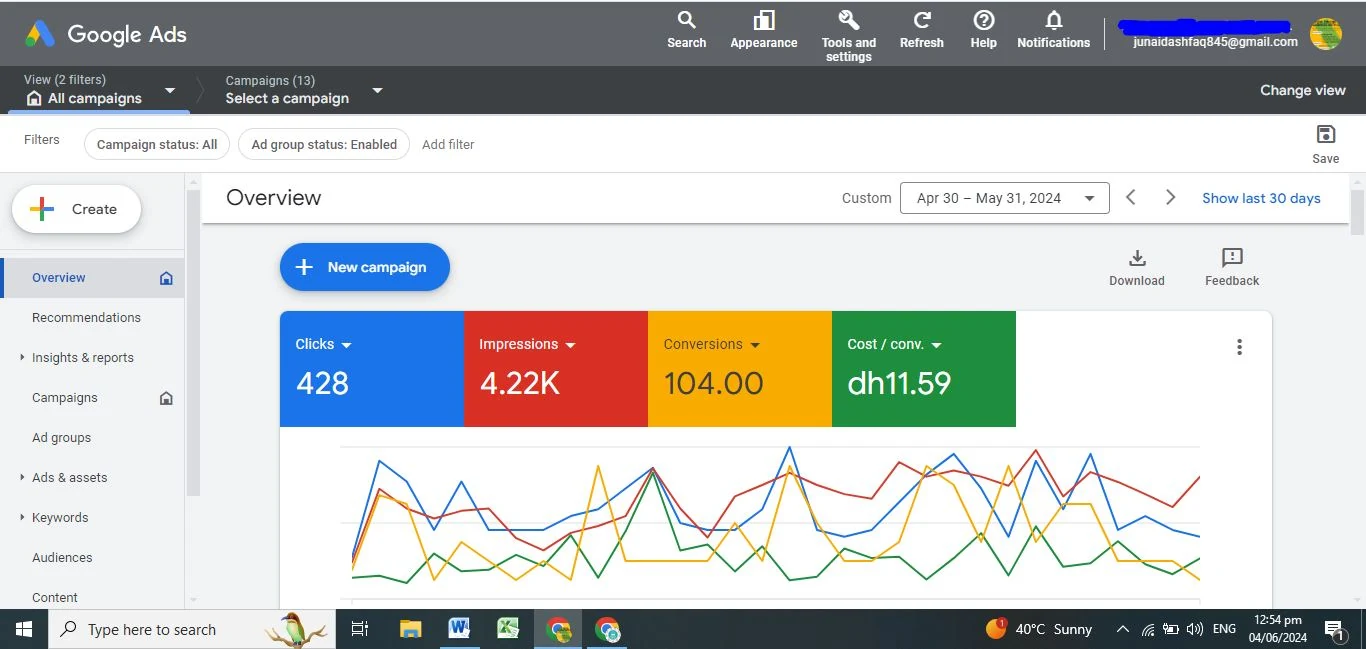Open the Feedback icon
This screenshot has height=649, width=1366.
tap(1232, 267)
